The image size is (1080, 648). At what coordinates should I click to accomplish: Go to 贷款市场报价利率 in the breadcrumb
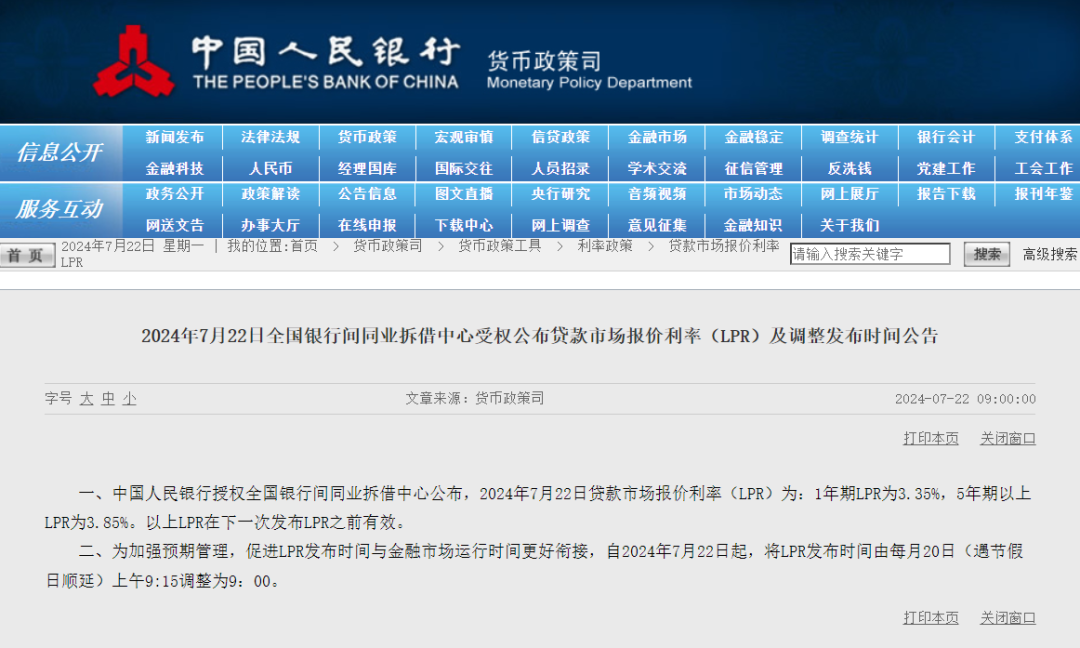click(724, 246)
